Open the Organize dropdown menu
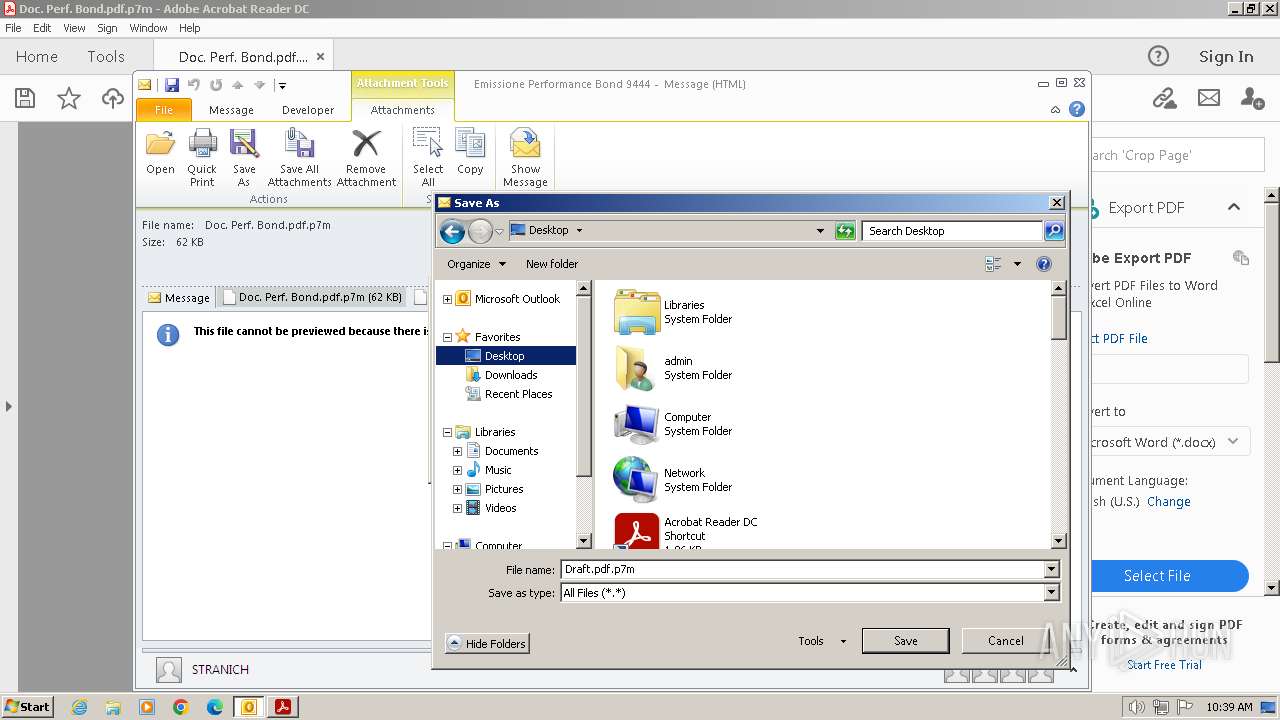Viewport: 1280px width, 720px height. click(476, 264)
